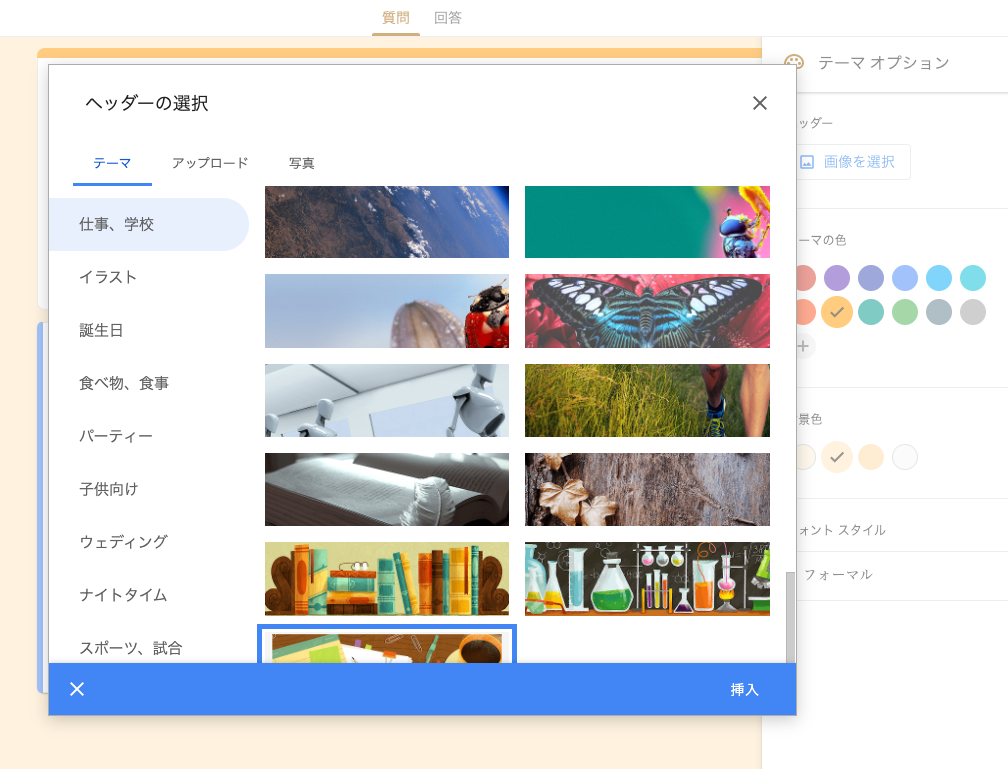Select the checked background color swatch
Viewport: 1008px width, 769px height.
pos(837,457)
